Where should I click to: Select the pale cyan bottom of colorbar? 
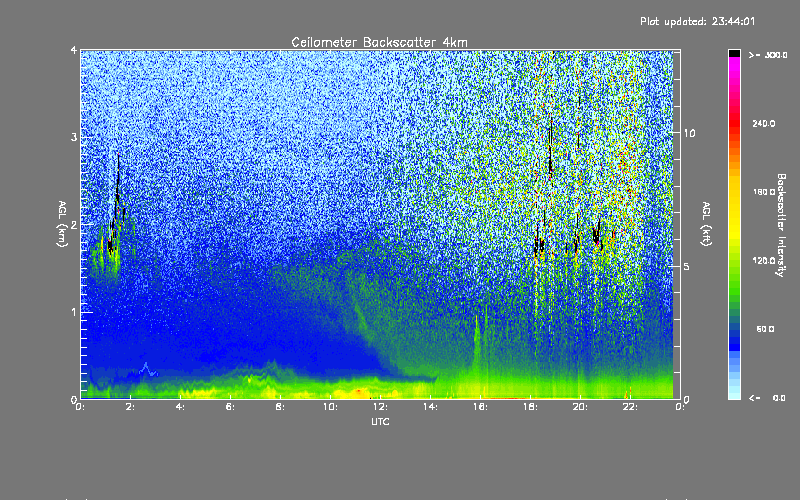[x=734, y=393]
